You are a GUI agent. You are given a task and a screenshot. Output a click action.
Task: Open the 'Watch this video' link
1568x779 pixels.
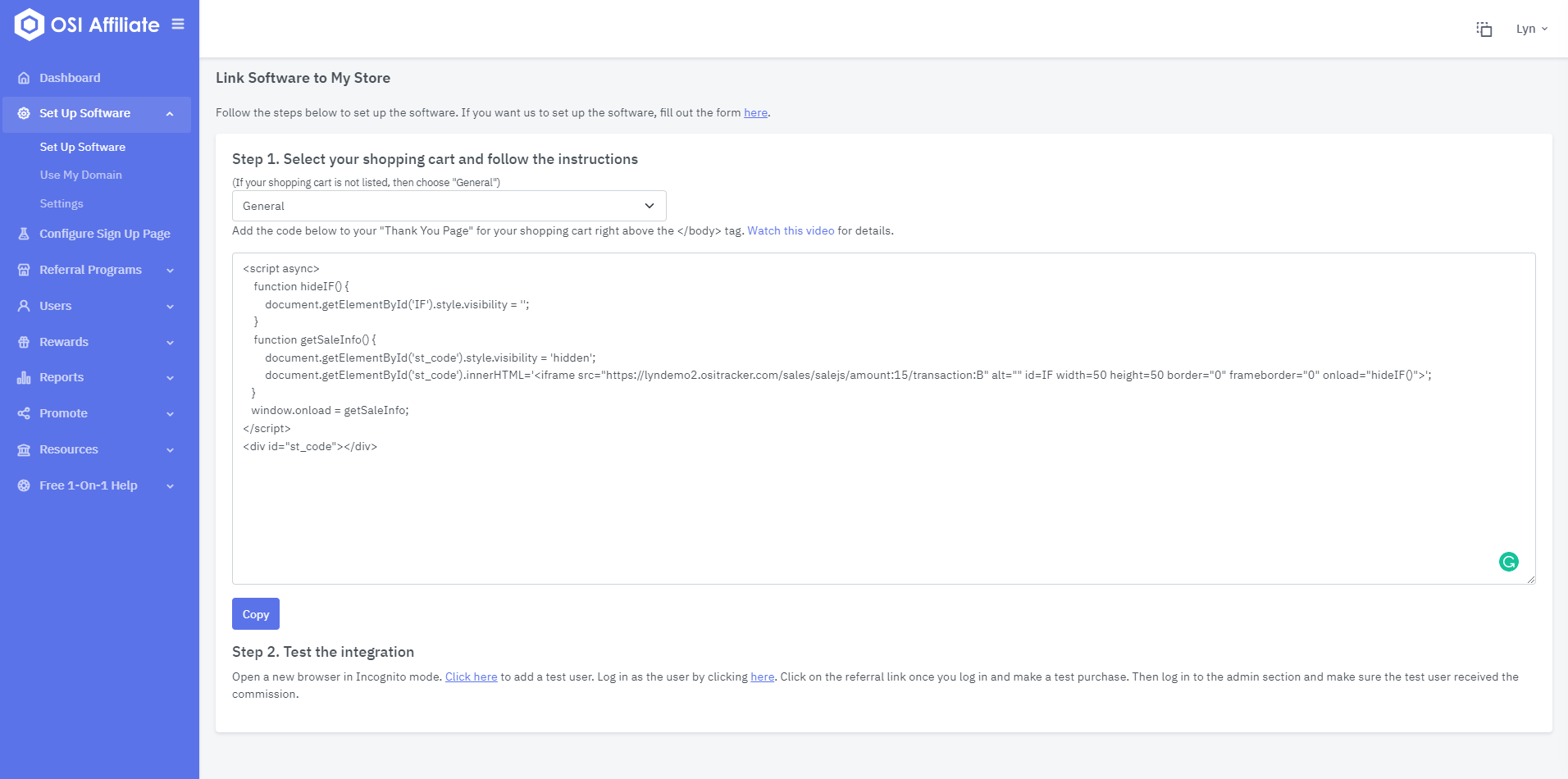[791, 231]
